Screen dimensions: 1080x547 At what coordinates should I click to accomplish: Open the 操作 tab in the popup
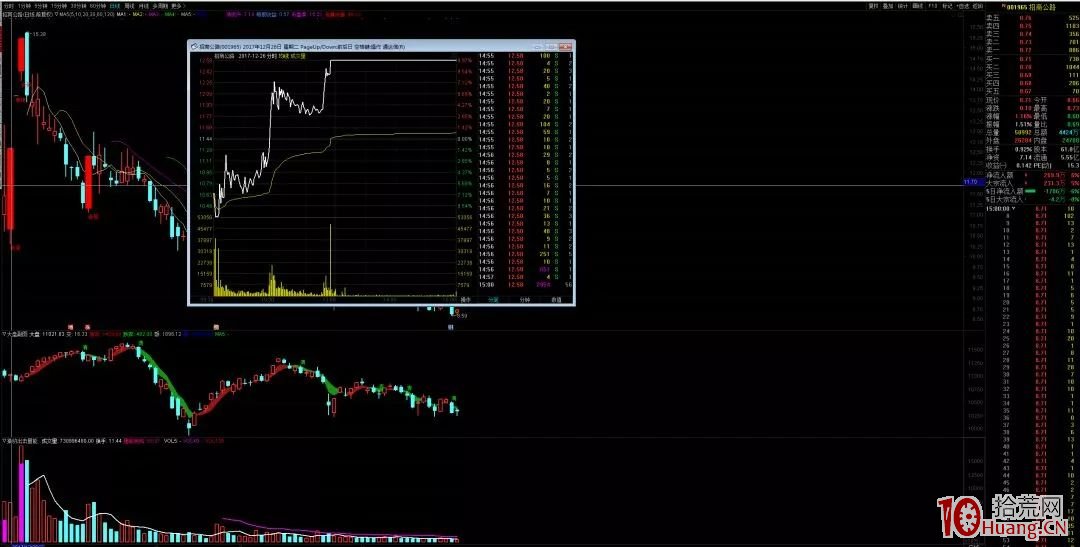[x=465, y=300]
